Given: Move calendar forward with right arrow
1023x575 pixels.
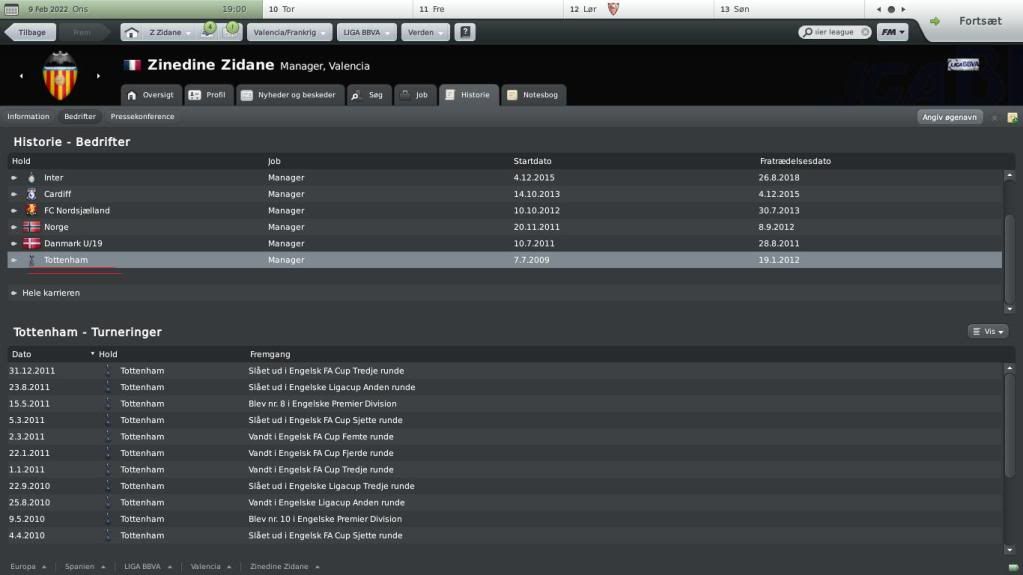Looking at the screenshot, I should (904, 9).
